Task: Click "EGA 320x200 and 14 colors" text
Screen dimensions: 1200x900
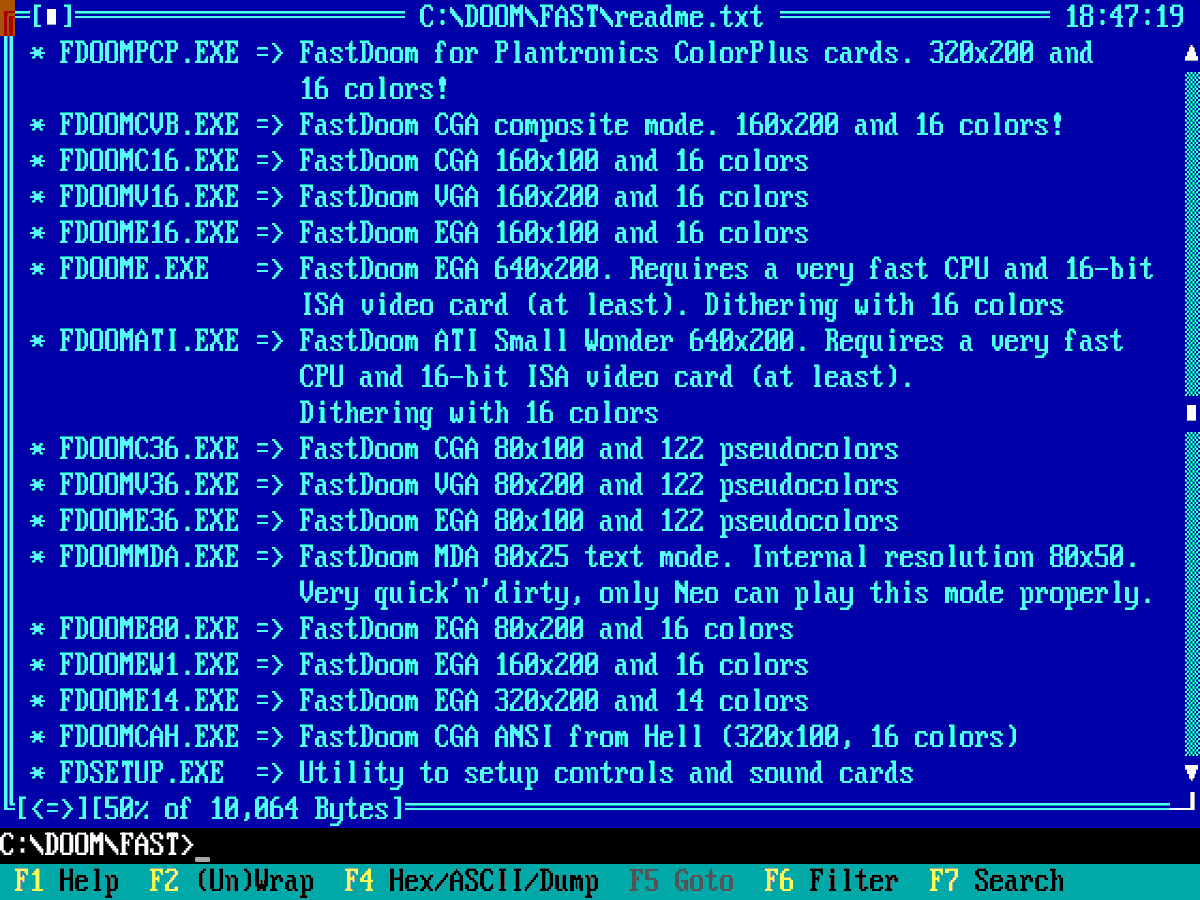Action: pos(622,700)
